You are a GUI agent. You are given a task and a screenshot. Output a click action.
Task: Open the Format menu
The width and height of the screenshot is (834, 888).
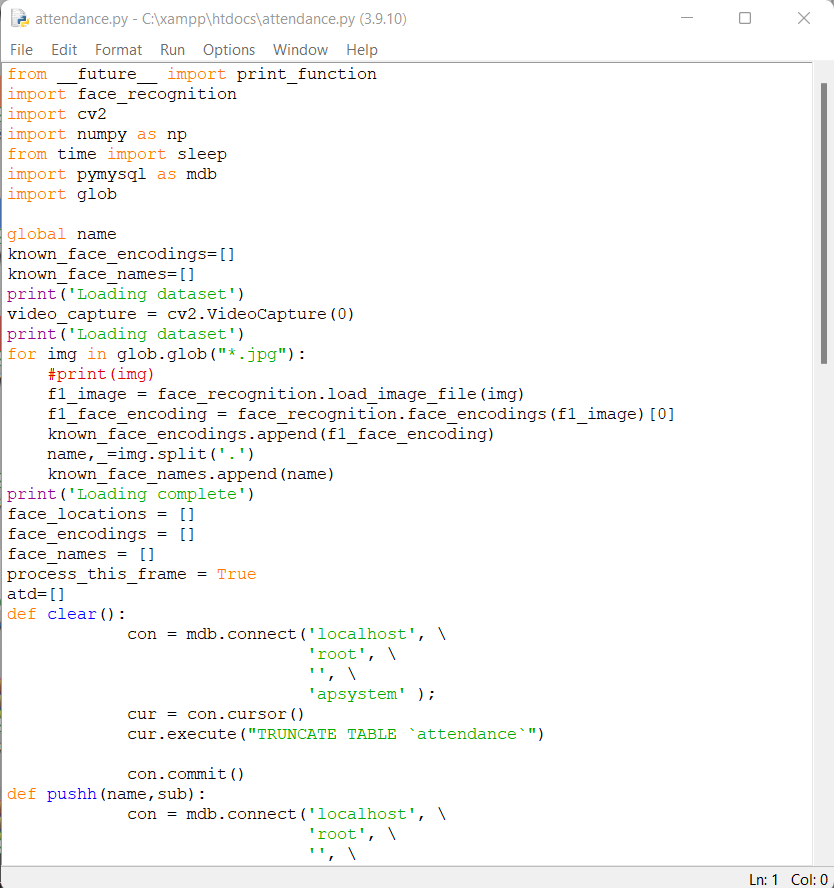coord(118,49)
